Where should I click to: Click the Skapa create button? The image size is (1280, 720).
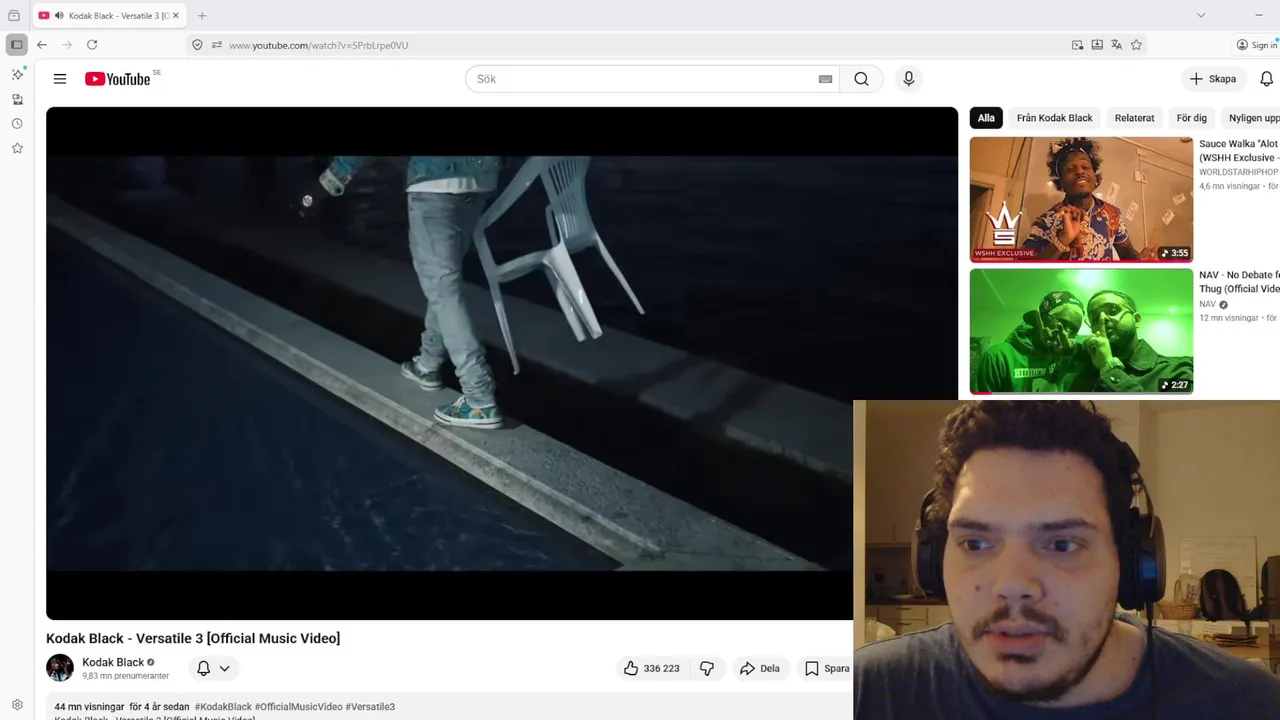(1213, 79)
